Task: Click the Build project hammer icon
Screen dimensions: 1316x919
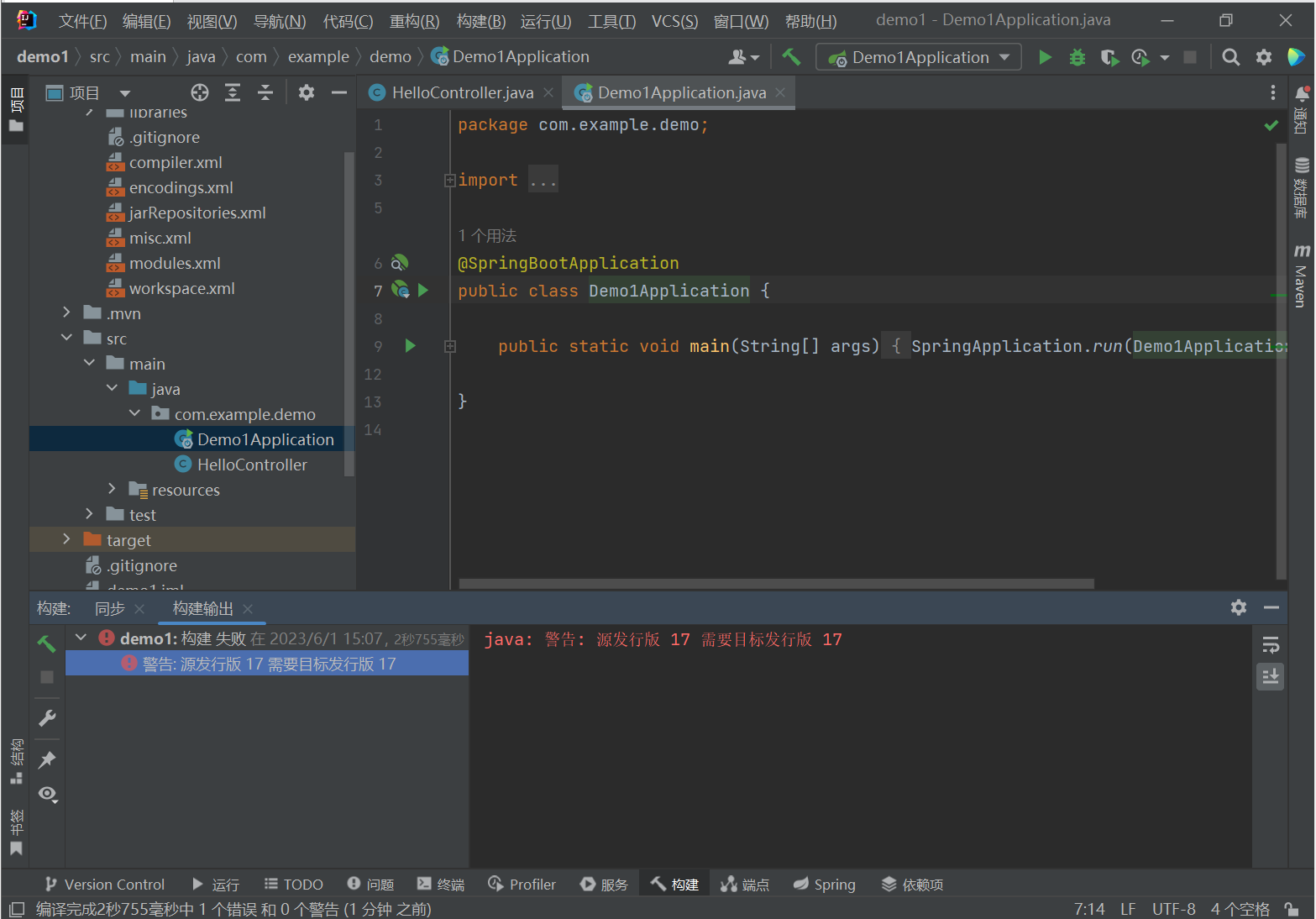Action: (790, 57)
